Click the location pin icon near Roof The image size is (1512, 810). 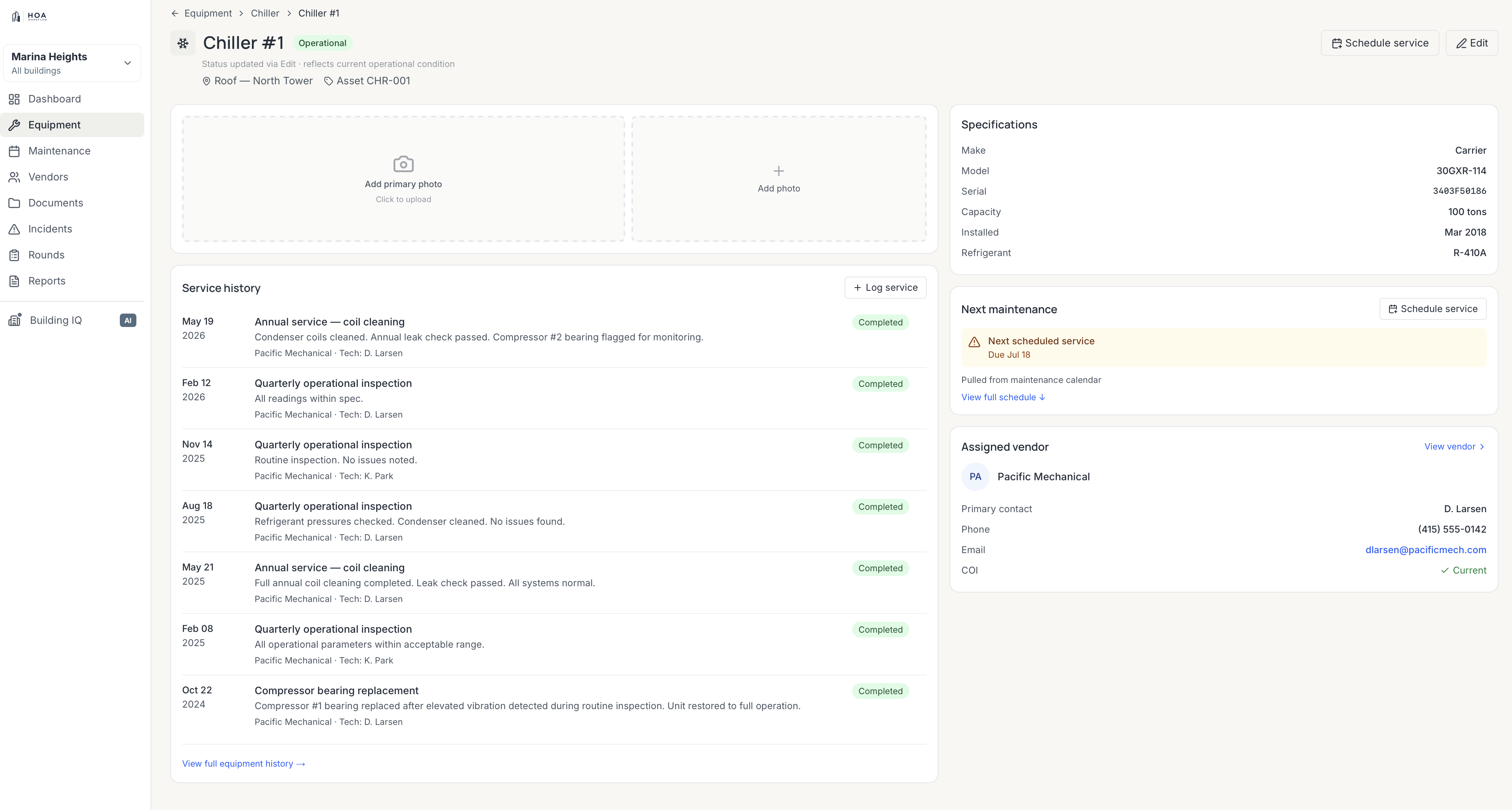(x=207, y=82)
